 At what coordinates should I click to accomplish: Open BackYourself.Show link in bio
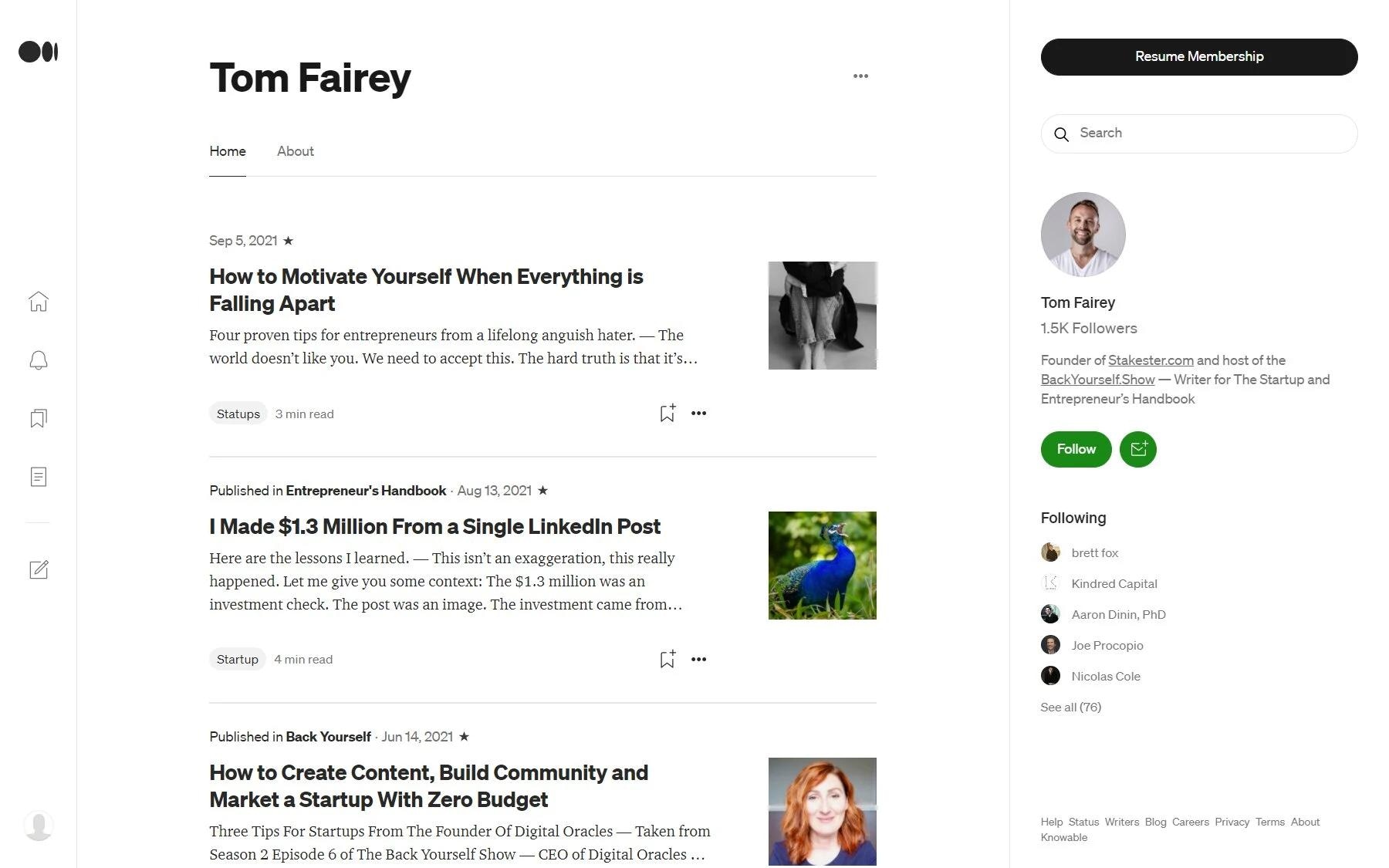[x=1098, y=380]
